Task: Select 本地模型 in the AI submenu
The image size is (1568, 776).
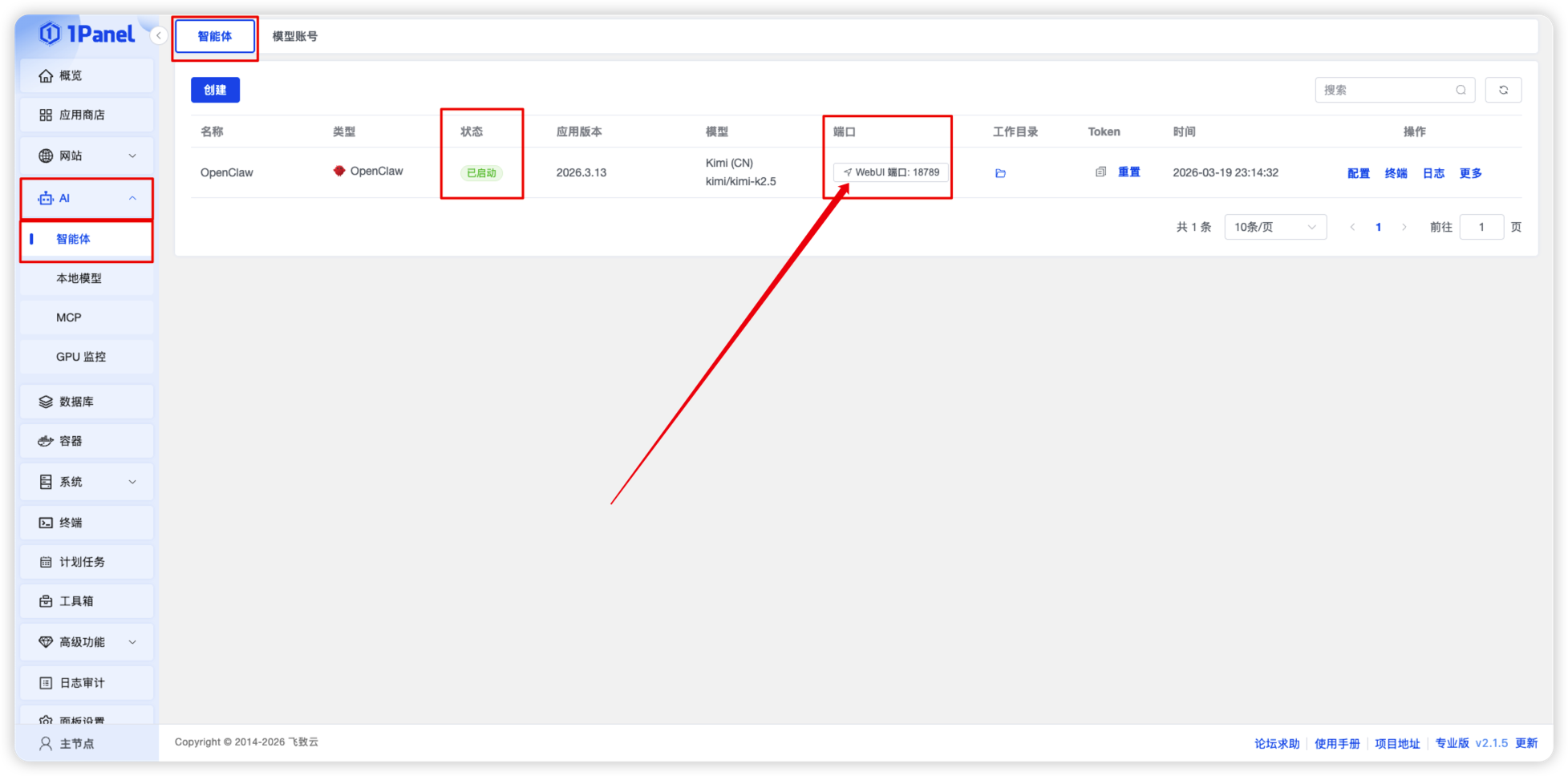Action: [x=79, y=278]
